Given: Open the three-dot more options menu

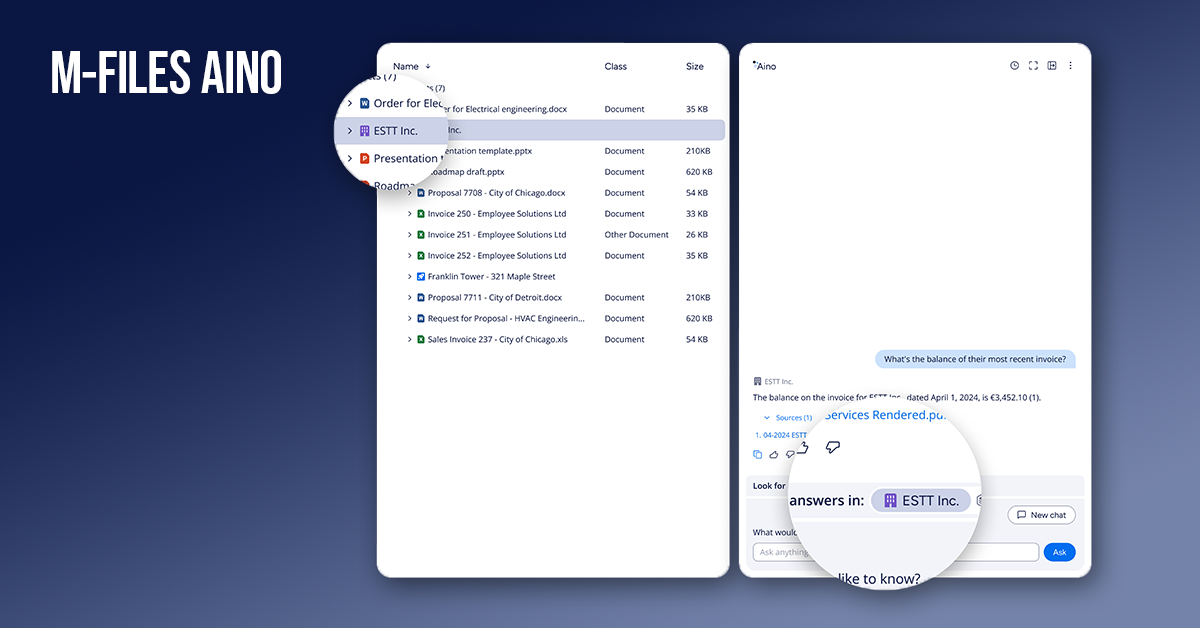Looking at the screenshot, I should (1070, 66).
